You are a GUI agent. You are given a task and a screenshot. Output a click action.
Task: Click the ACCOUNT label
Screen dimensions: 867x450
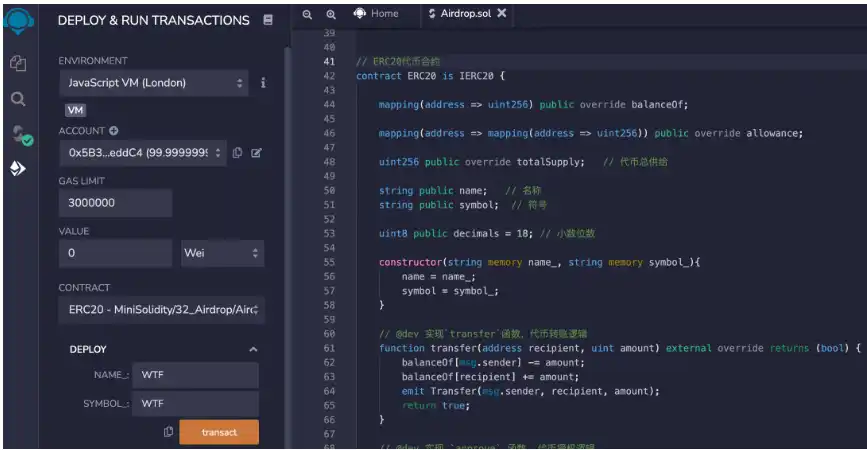coord(82,131)
